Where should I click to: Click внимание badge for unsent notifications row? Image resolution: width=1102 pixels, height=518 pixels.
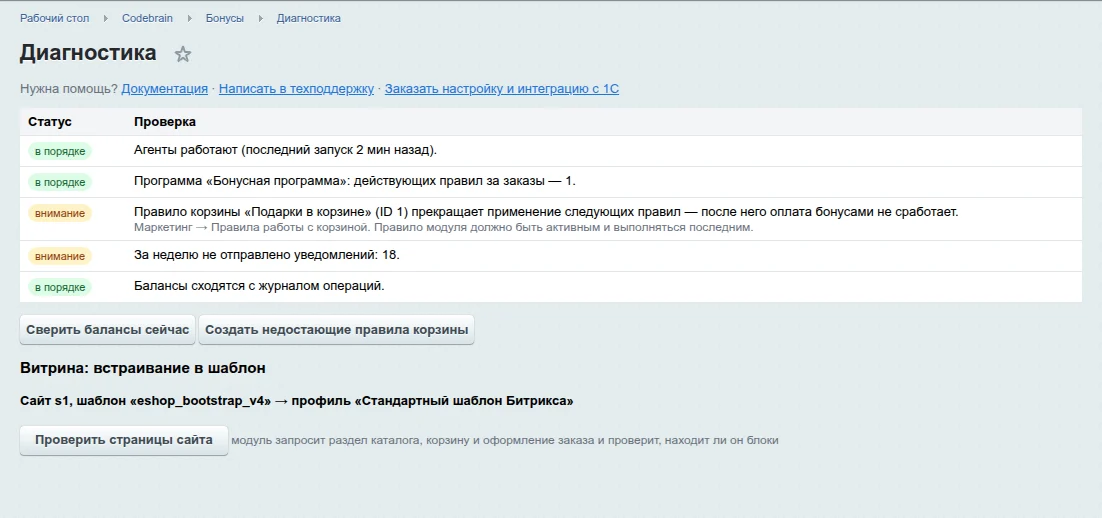[60, 257]
